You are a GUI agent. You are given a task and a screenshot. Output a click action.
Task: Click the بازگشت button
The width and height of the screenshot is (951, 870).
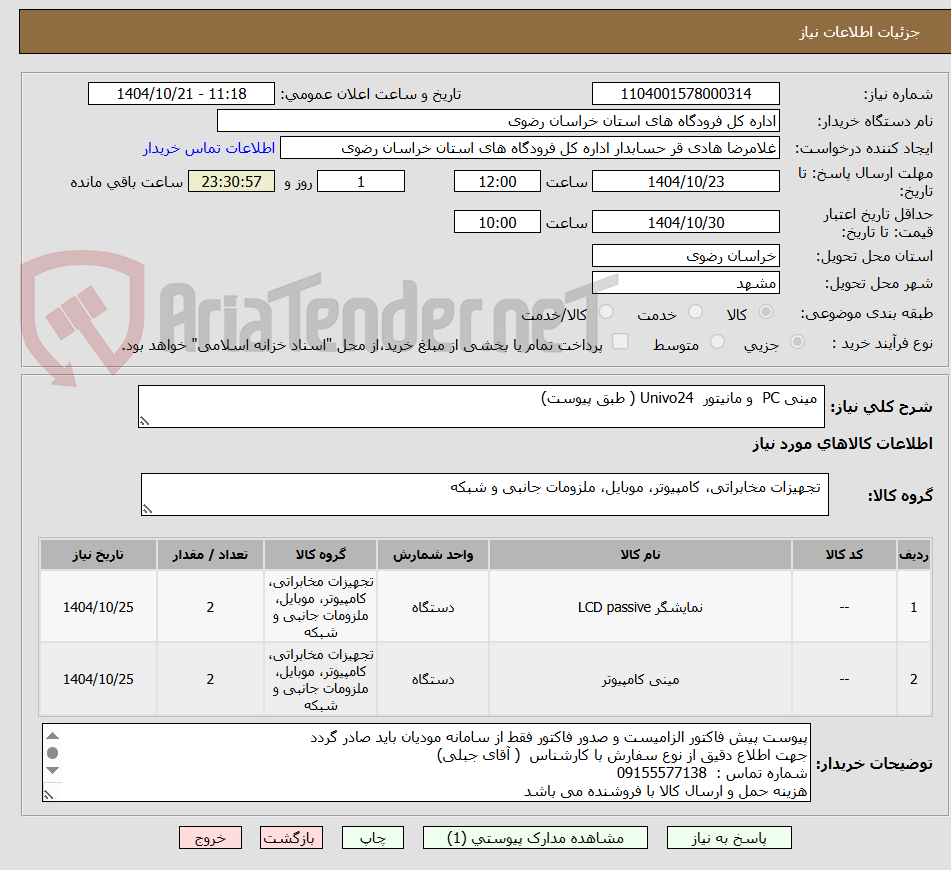point(291,838)
